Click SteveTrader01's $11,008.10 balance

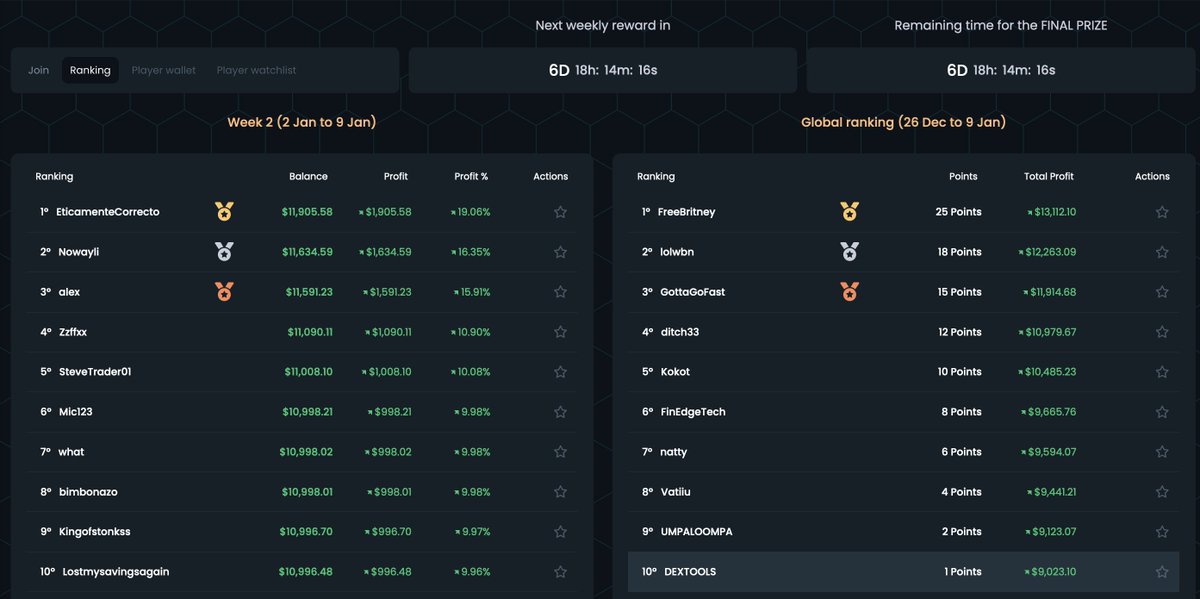tap(309, 372)
